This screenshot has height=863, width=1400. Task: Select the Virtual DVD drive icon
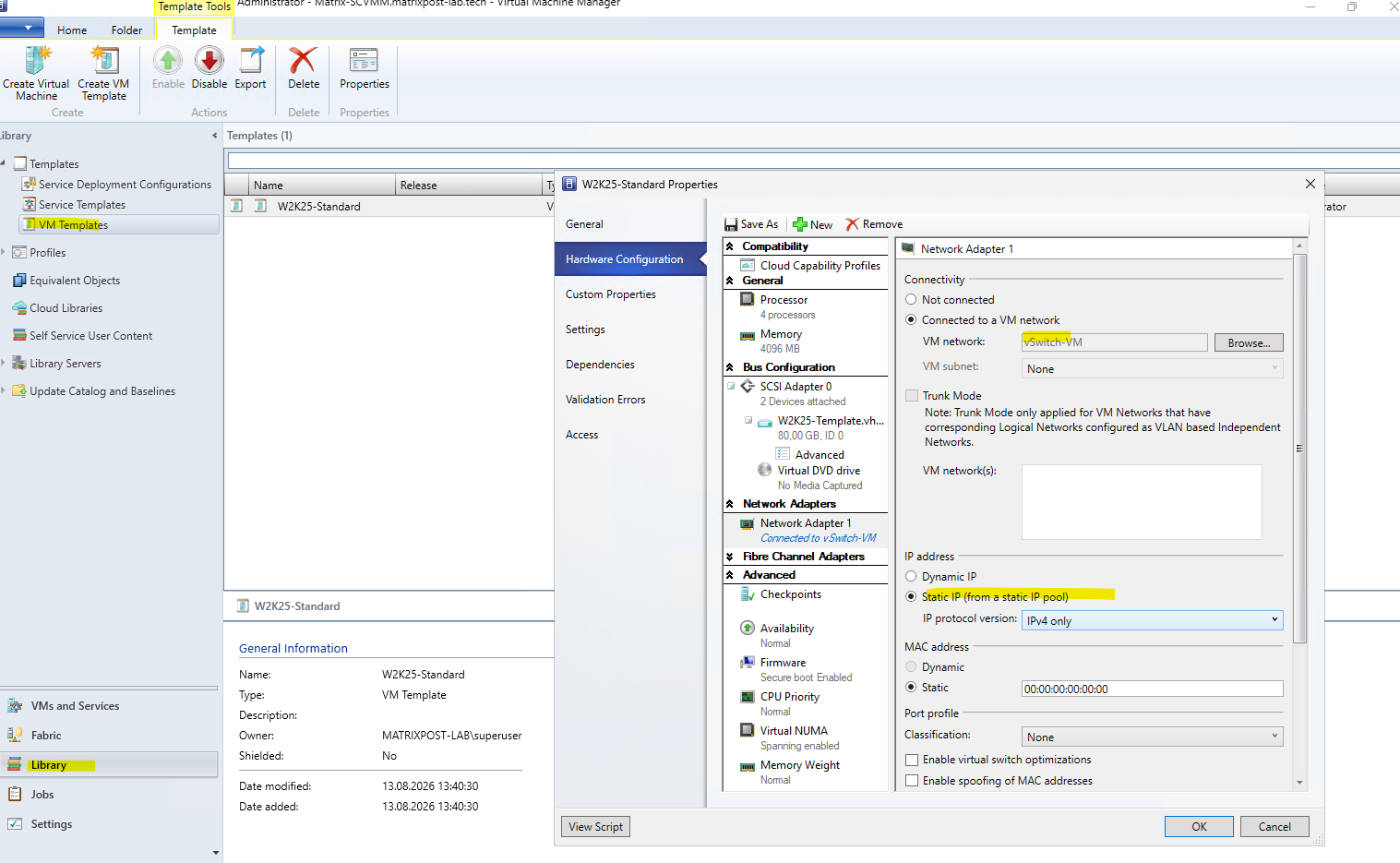(x=764, y=471)
